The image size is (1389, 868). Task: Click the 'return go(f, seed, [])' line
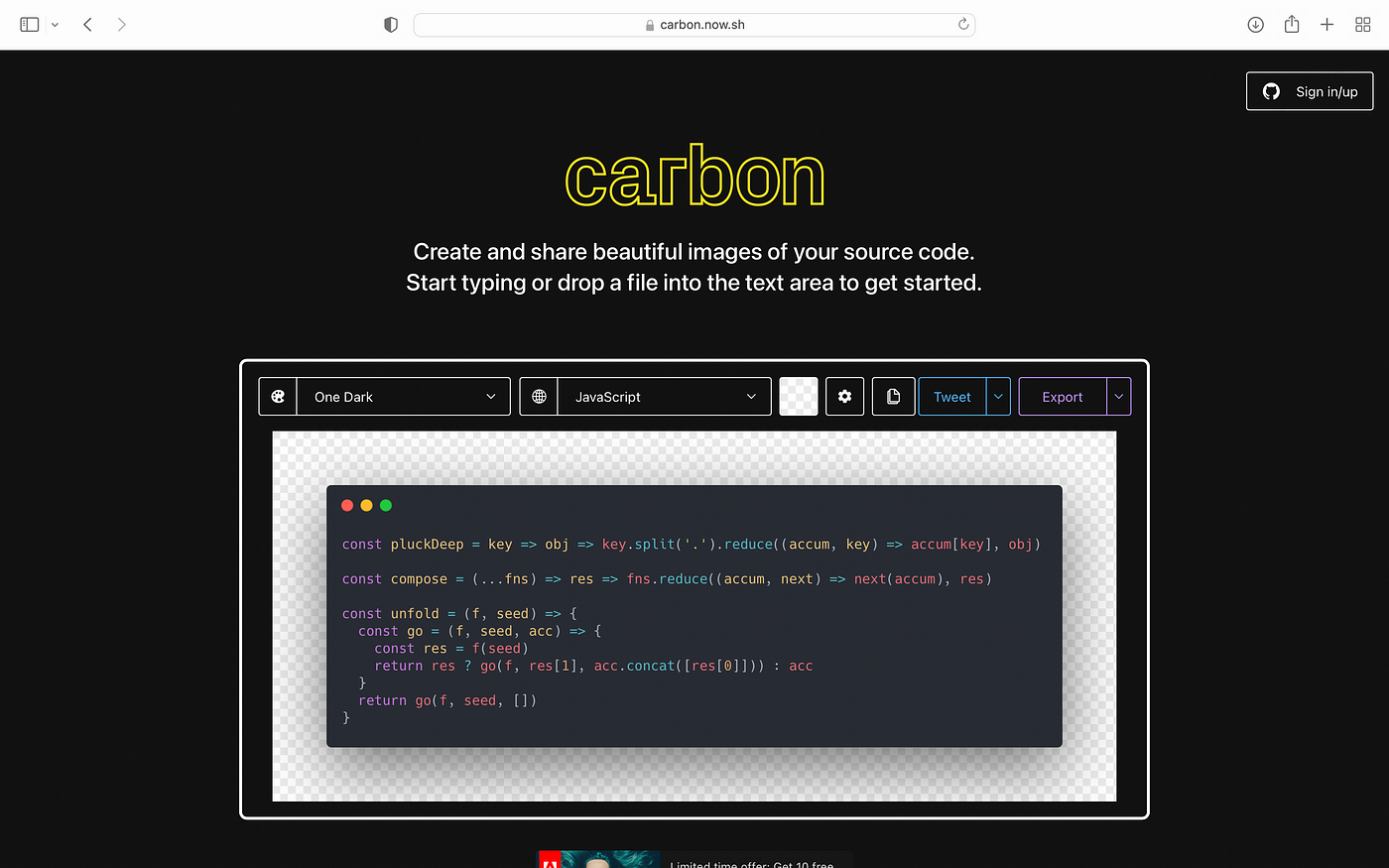click(447, 700)
